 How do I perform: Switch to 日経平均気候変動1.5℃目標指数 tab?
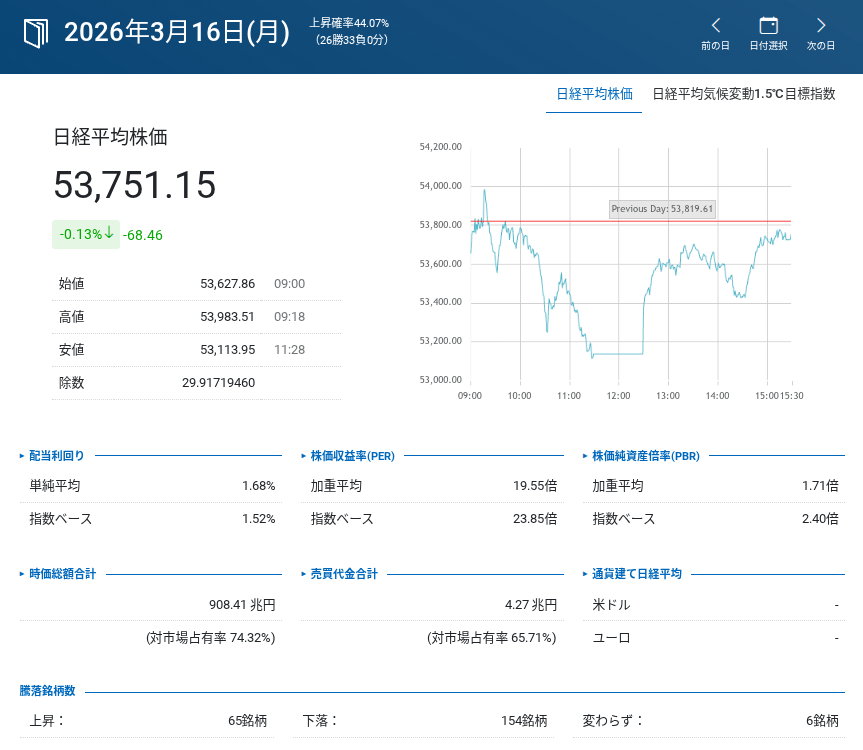(743, 94)
